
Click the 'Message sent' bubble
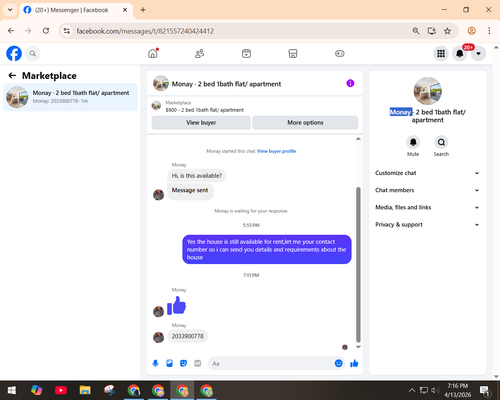click(190, 192)
